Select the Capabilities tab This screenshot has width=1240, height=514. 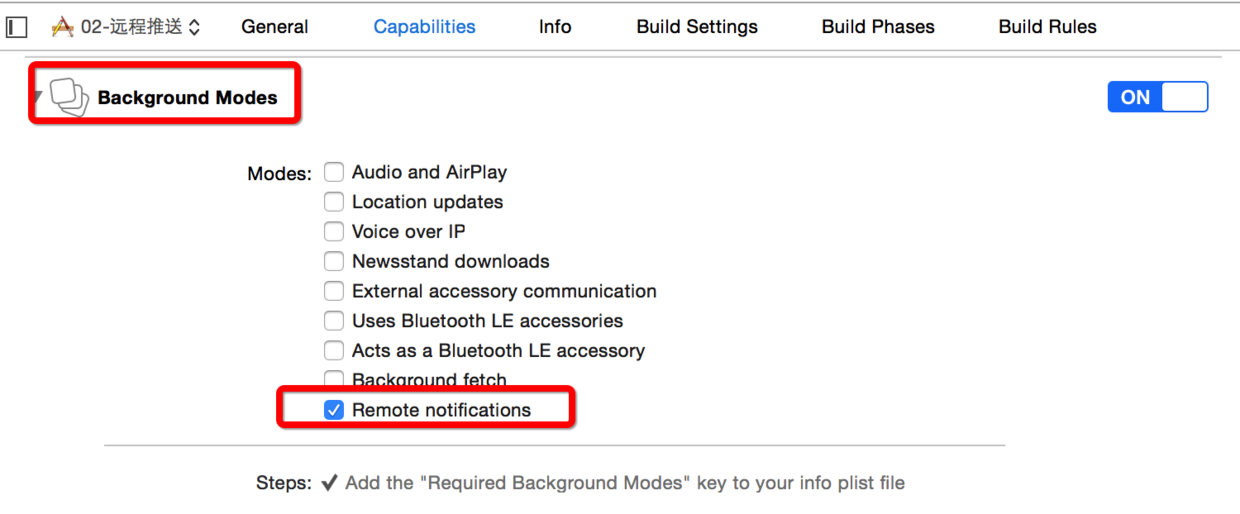tap(424, 27)
